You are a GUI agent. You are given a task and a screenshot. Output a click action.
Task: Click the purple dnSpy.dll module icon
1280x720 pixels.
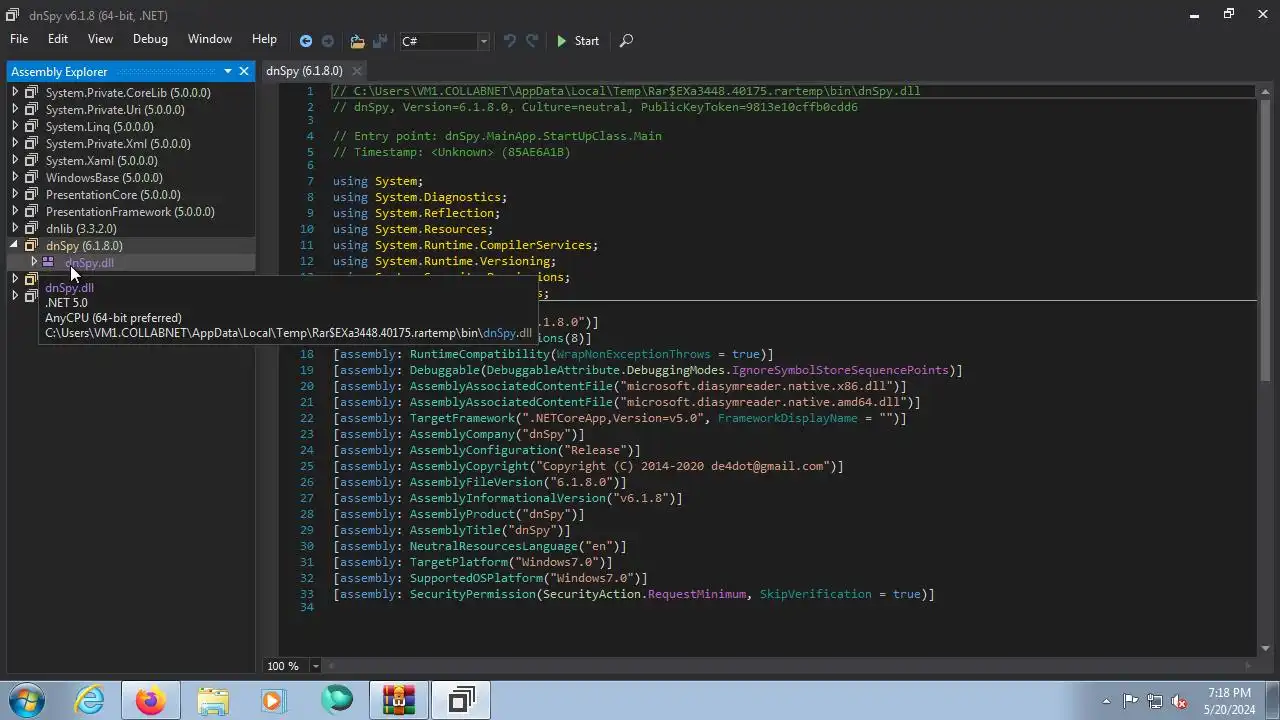[48, 262]
